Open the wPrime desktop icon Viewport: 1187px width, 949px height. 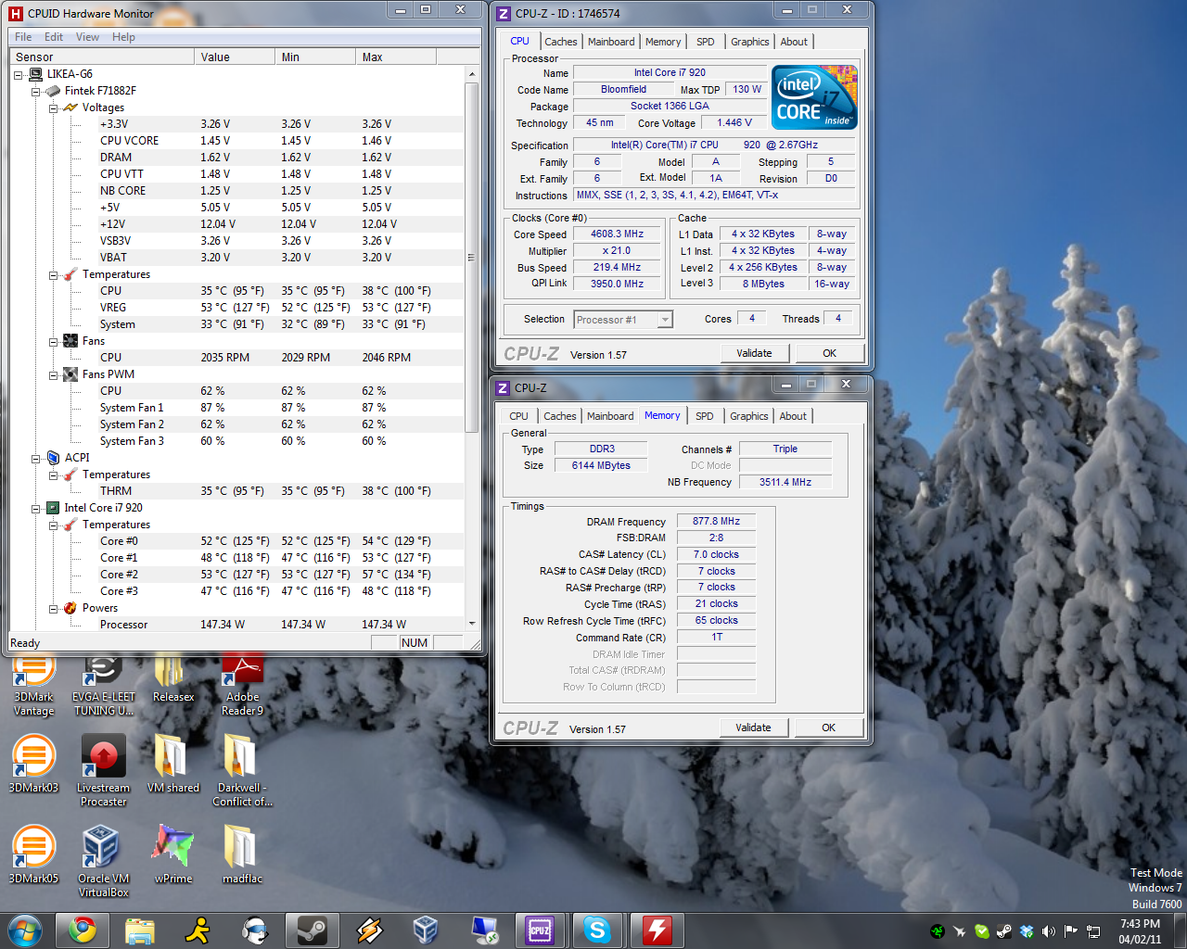click(x=173, y=855)
